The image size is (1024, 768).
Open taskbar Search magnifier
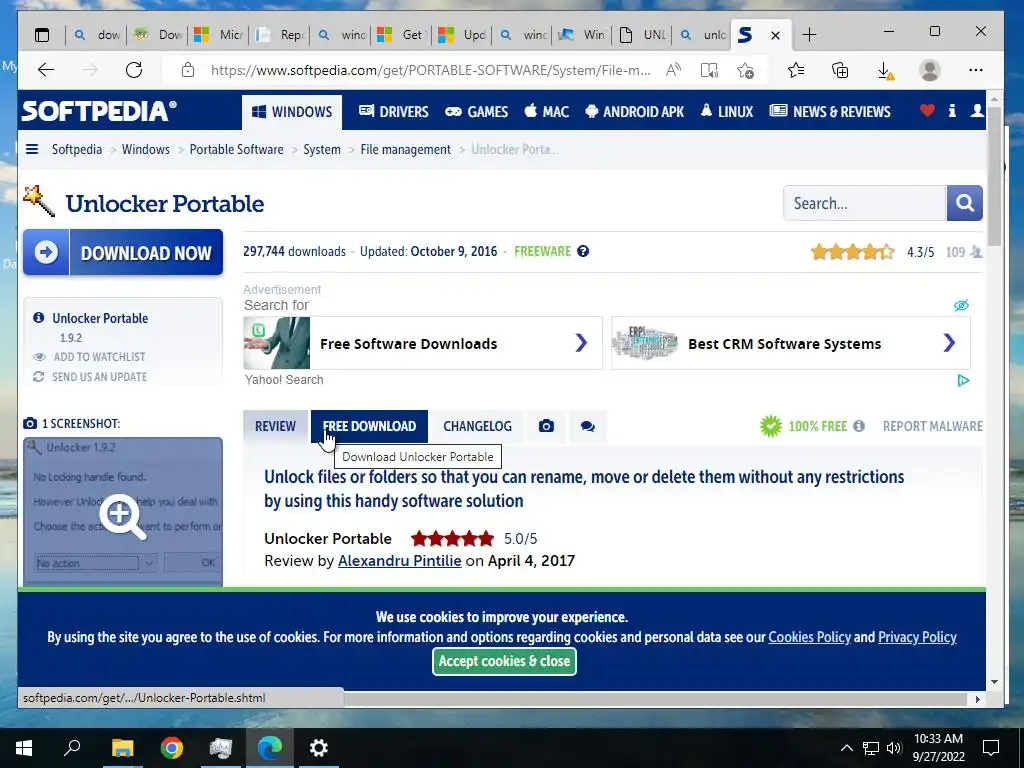(72, 748)
